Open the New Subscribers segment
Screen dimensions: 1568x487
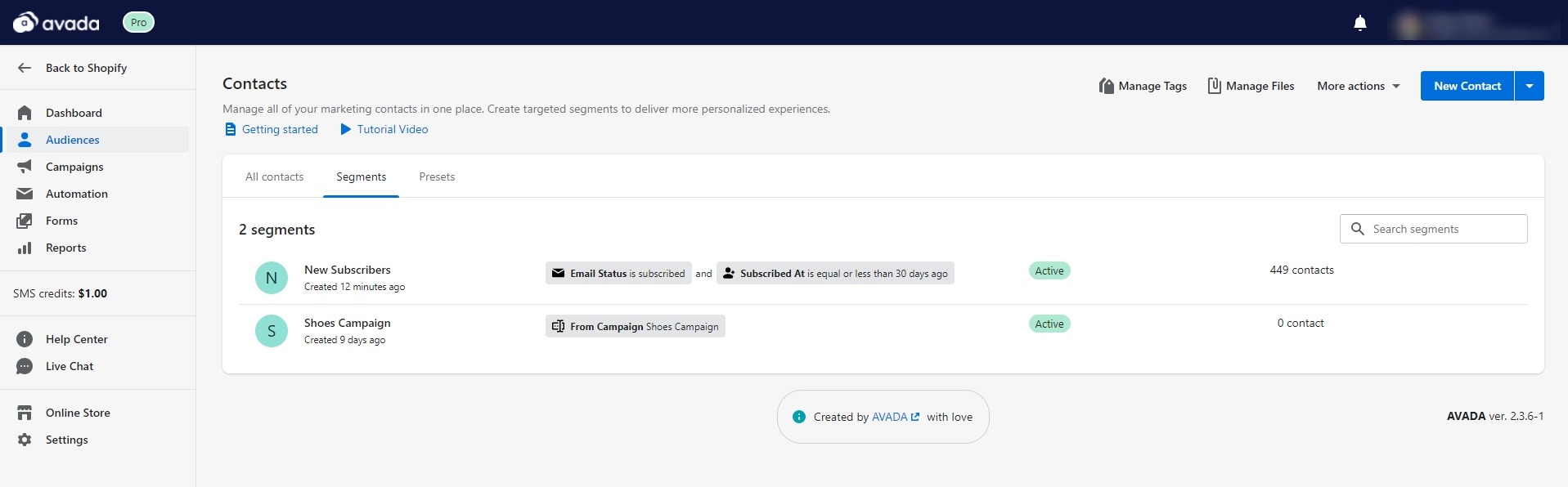[x=347, y=270]
